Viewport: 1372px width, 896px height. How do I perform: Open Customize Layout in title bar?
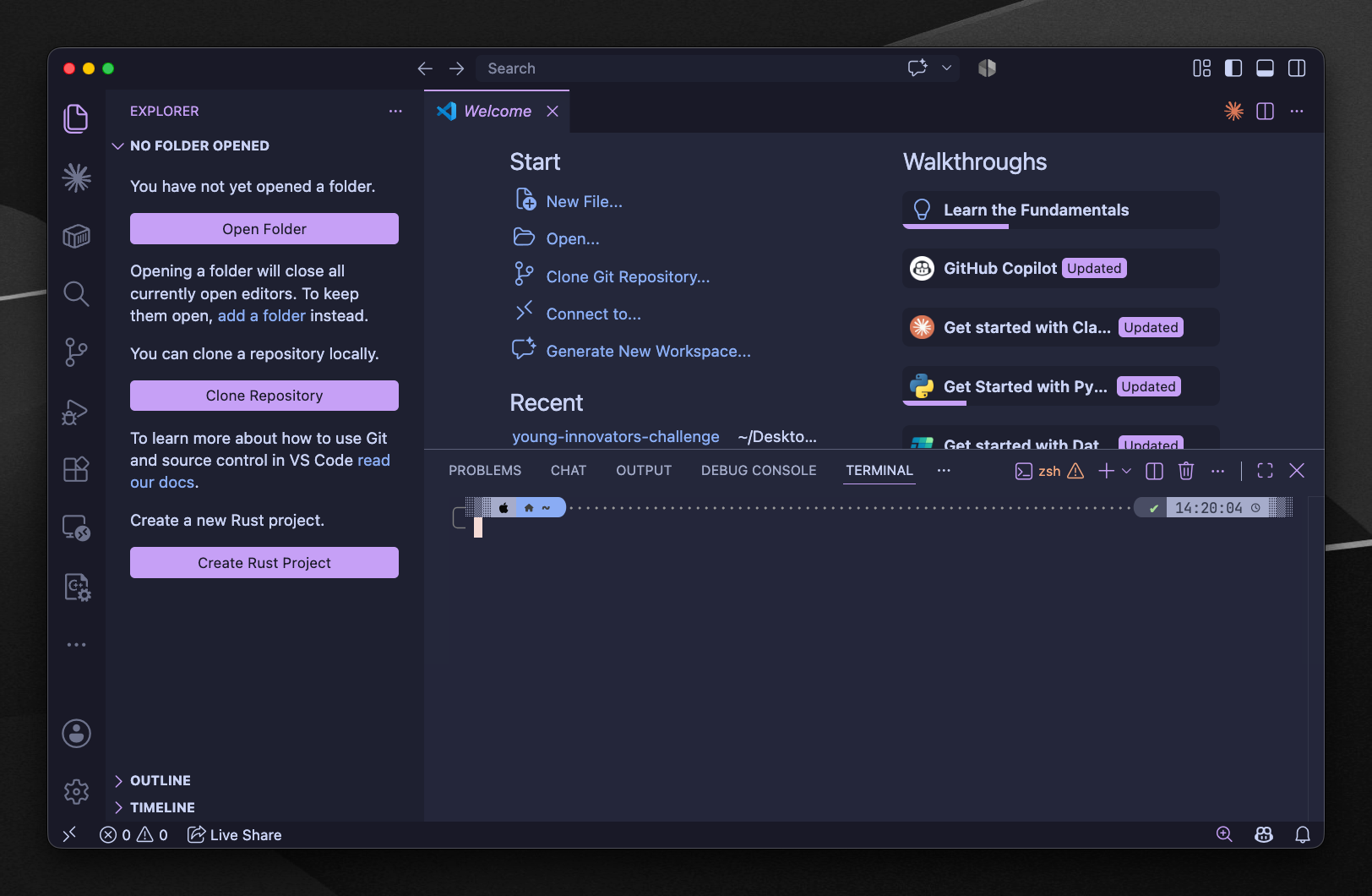pos(1201,68)
